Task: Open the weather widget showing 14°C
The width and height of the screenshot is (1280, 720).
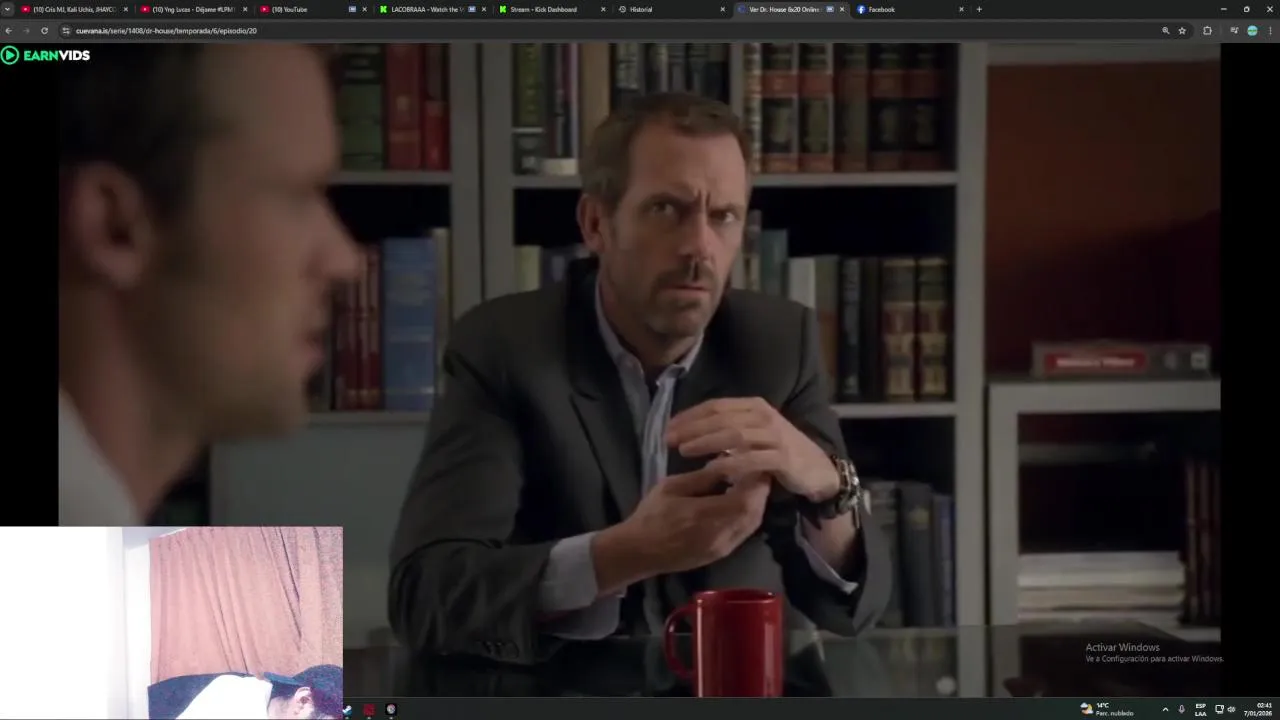Action: coord(1106,709)
